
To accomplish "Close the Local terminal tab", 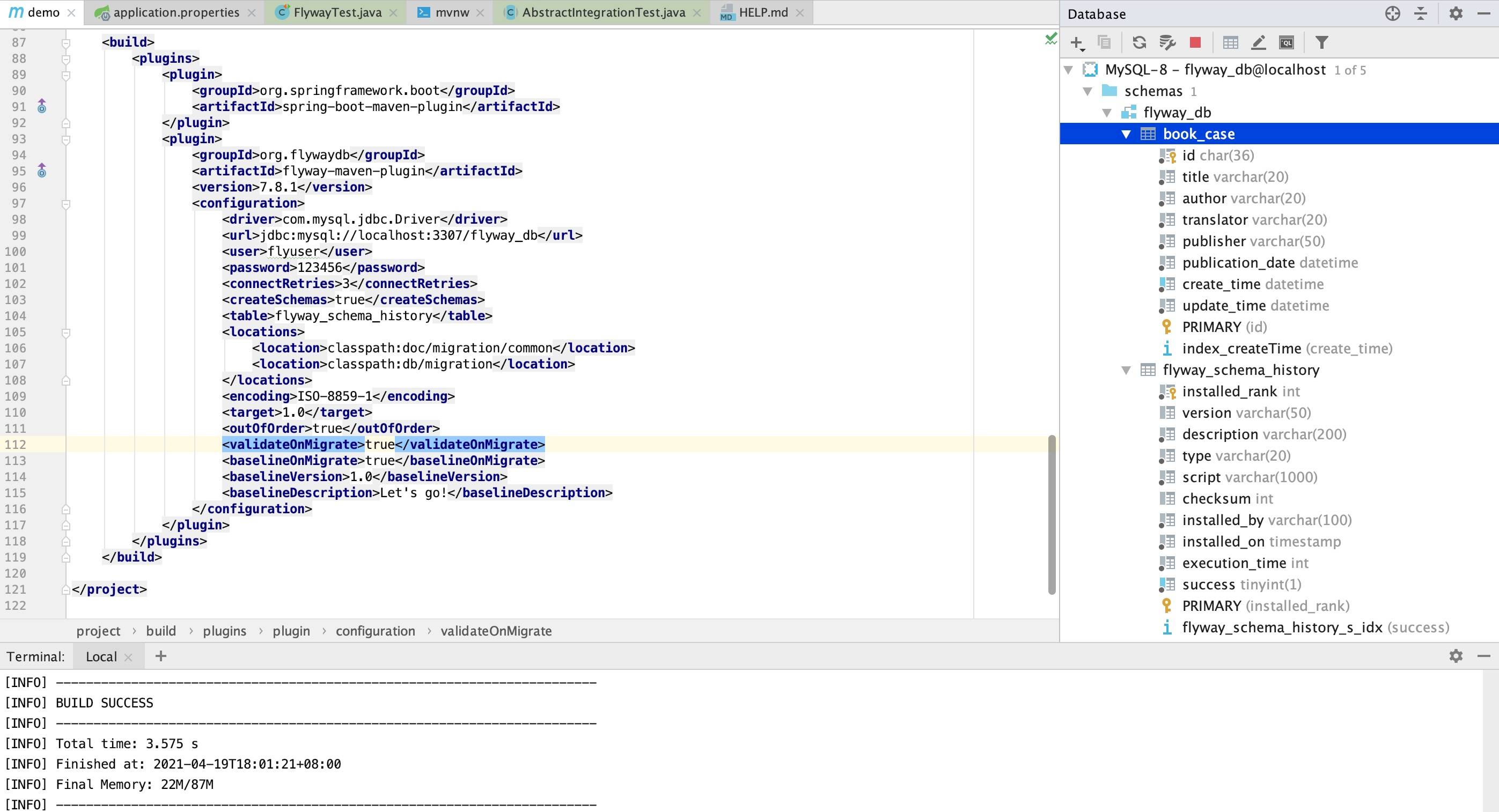I will click(x=129, y=658).
